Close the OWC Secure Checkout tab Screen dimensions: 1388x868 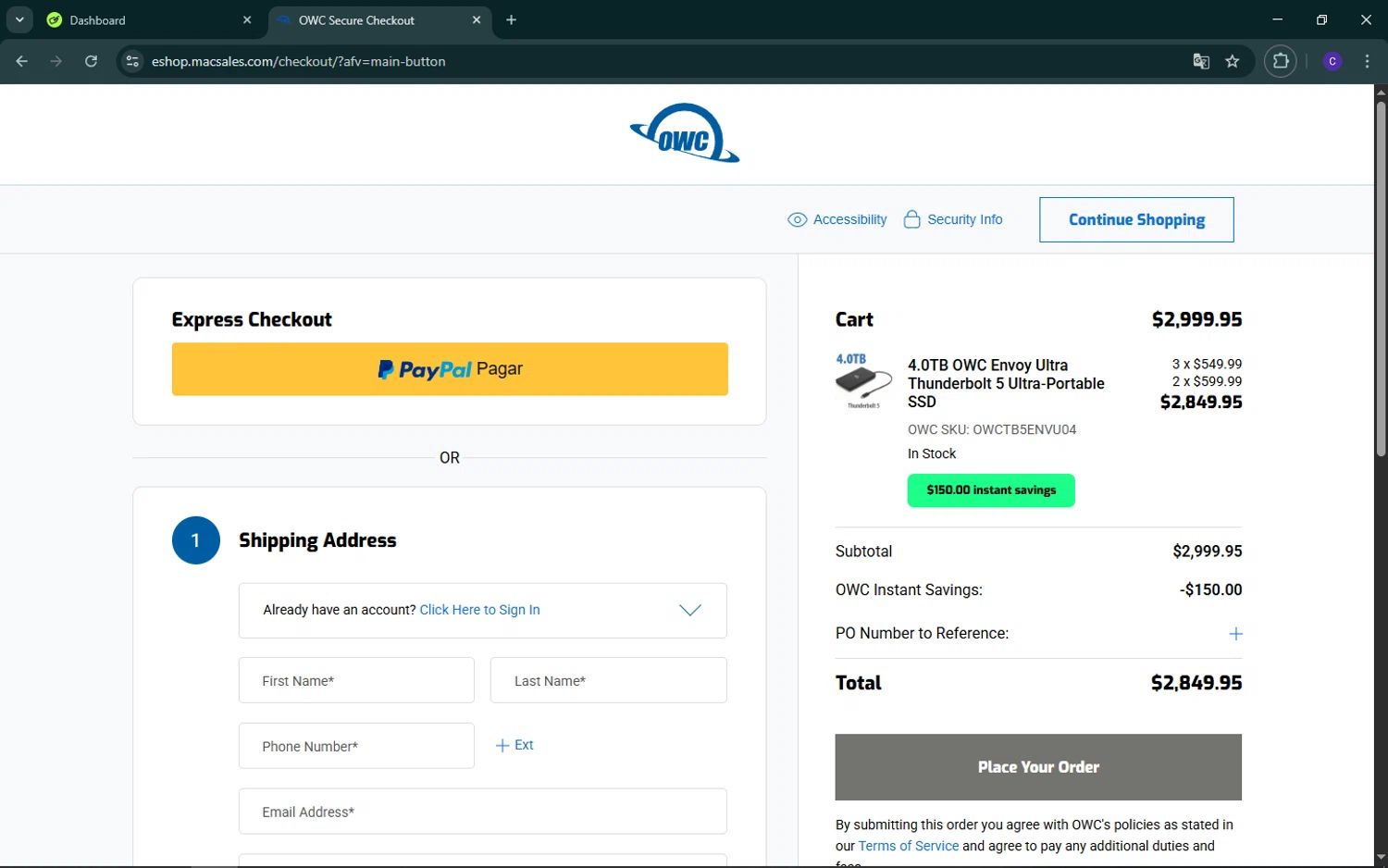[x=477, y=19]
